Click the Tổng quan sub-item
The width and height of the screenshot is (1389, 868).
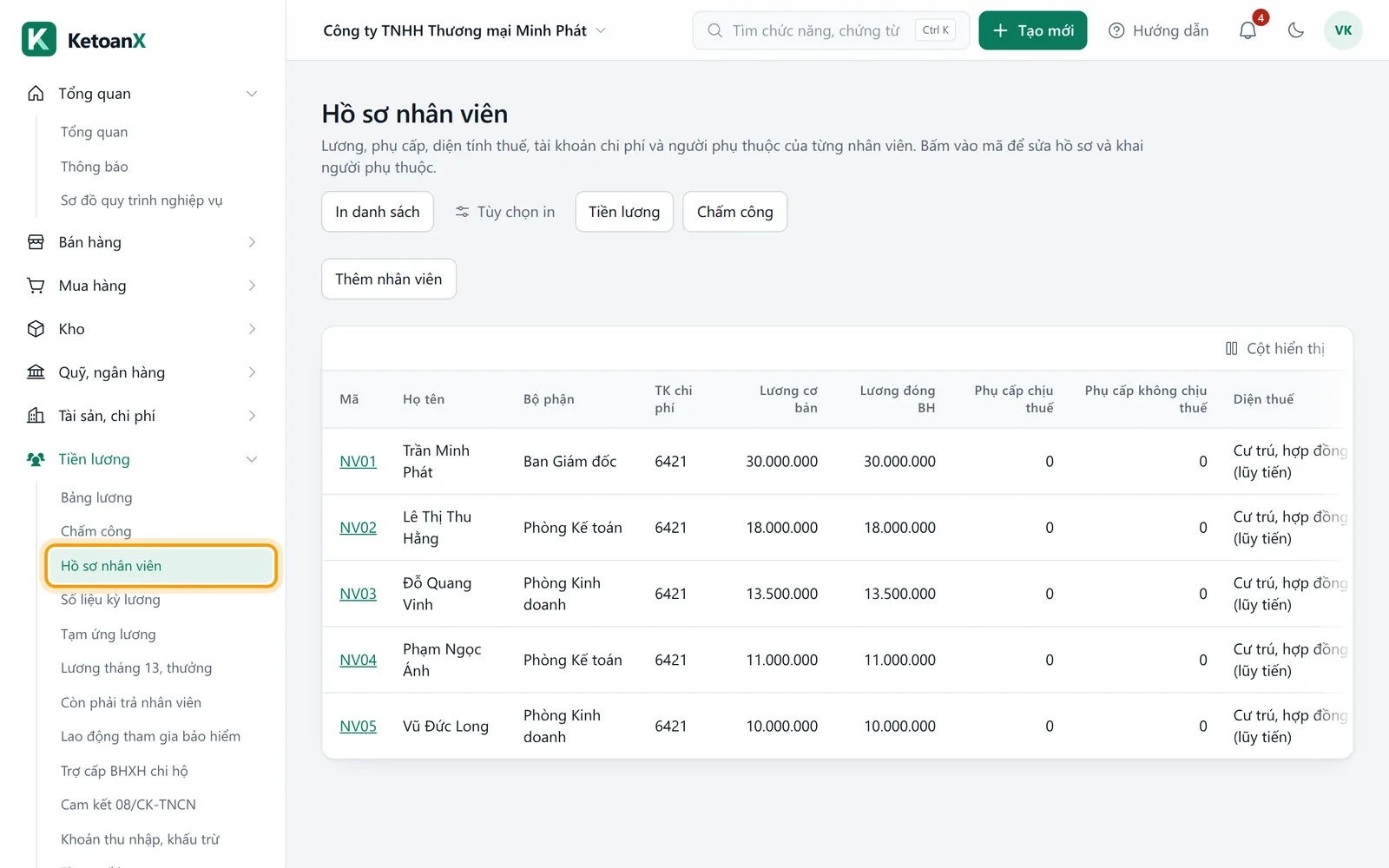[x=94, y=132]
